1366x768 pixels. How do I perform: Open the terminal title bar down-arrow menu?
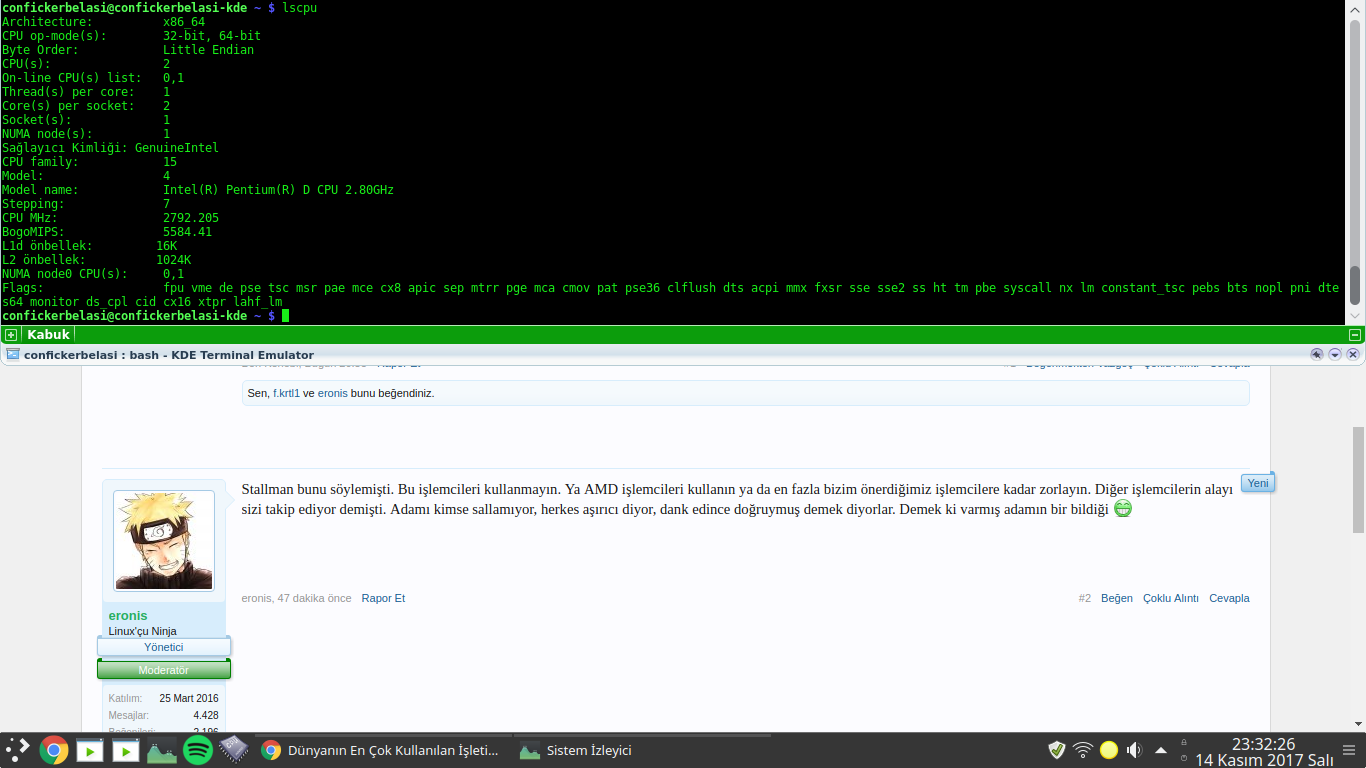1335,354
